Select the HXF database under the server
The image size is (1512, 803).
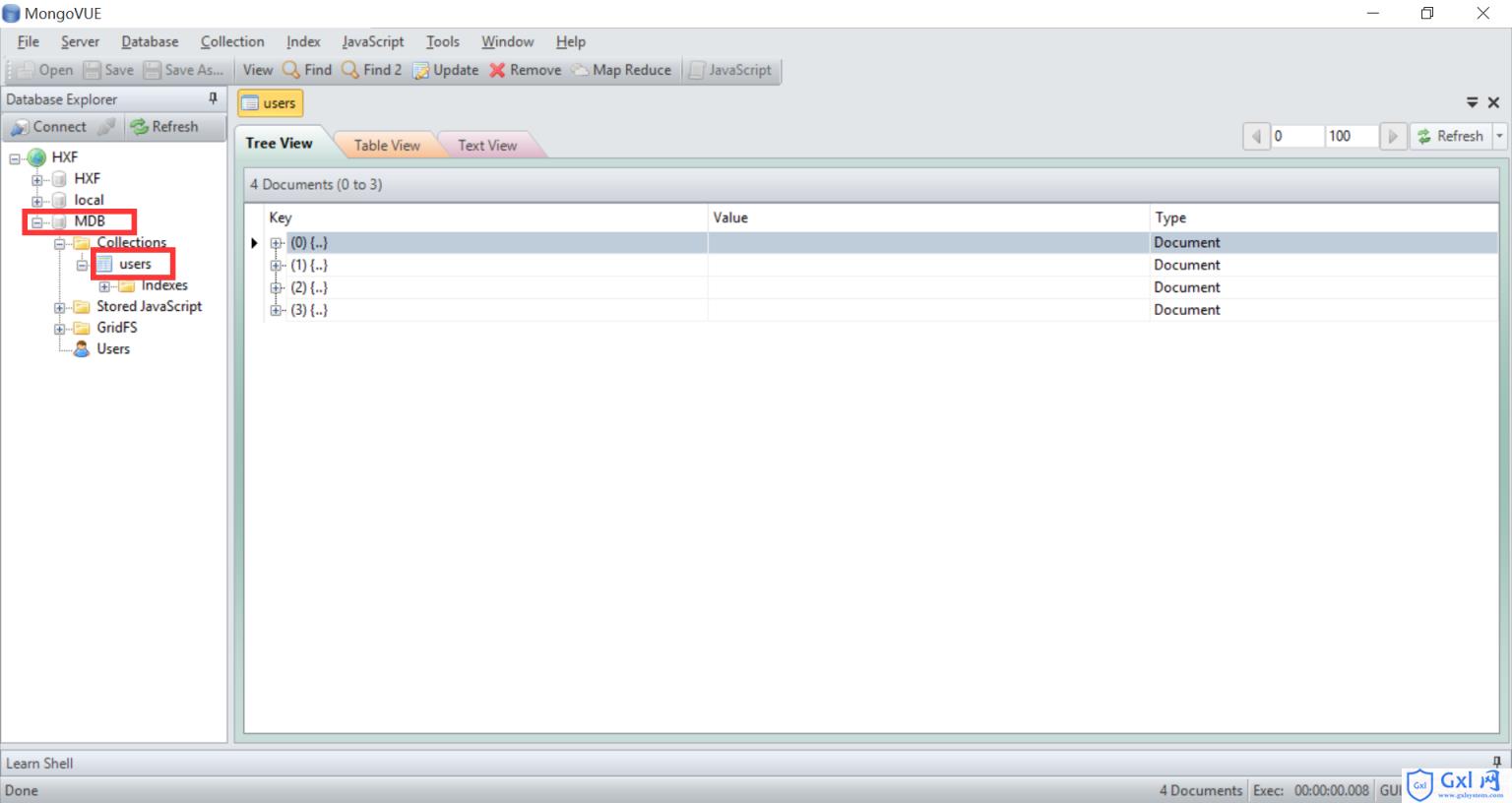[77, 178]
